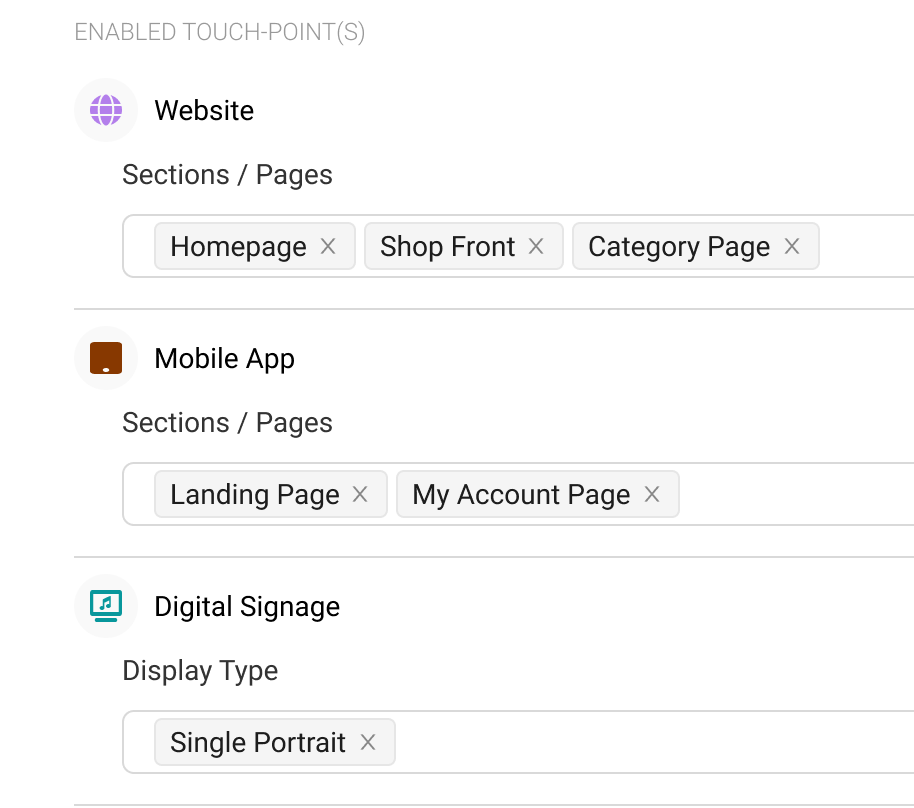This screenshot has width=914, height=808.
Task: Open the Display Type selection field
Action: click(518, 742)
